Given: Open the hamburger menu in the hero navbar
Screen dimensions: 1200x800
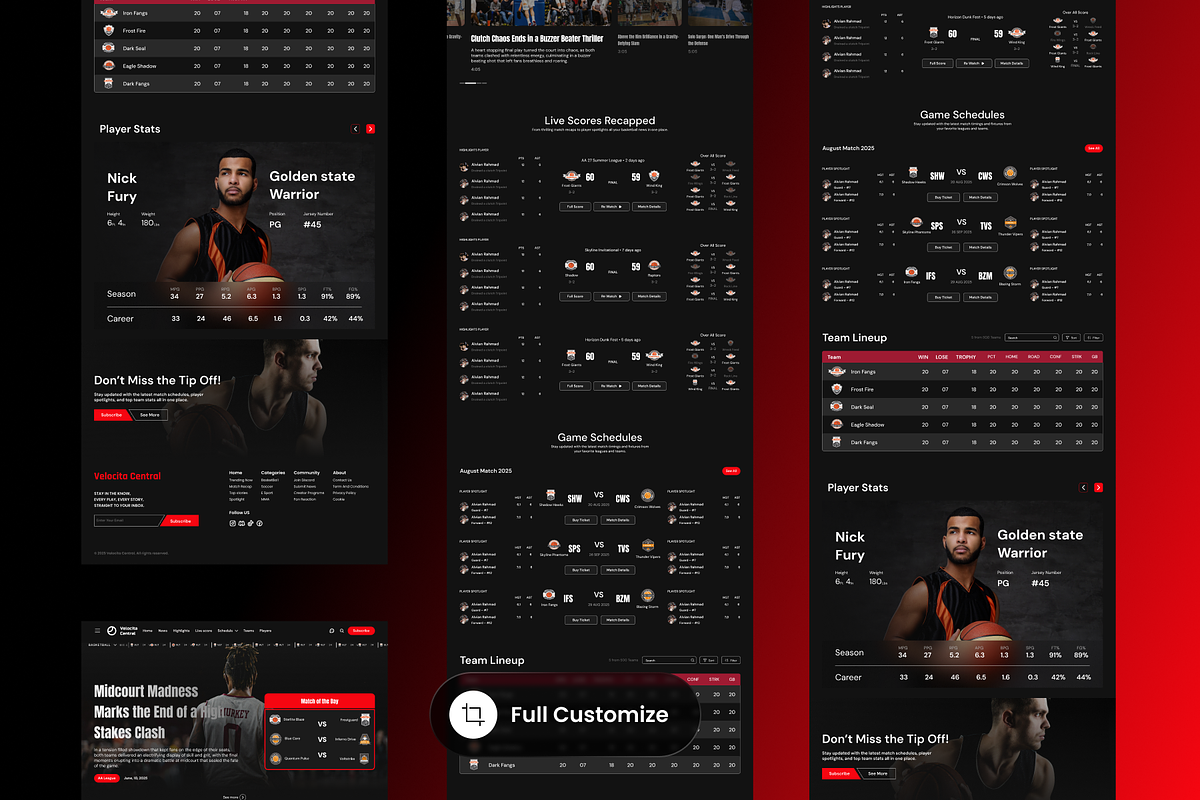Looking at the screenshot, I should pos(97,630).
